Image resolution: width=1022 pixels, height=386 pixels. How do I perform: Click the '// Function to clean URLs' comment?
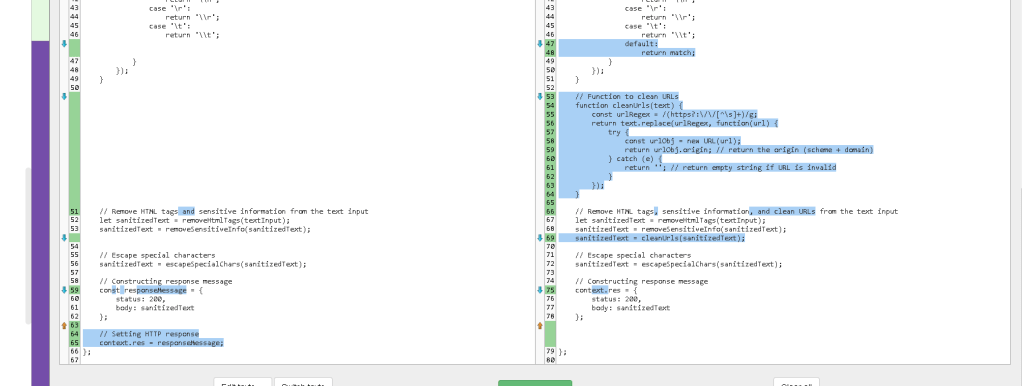pyautogui.click(x=626, y=96)
